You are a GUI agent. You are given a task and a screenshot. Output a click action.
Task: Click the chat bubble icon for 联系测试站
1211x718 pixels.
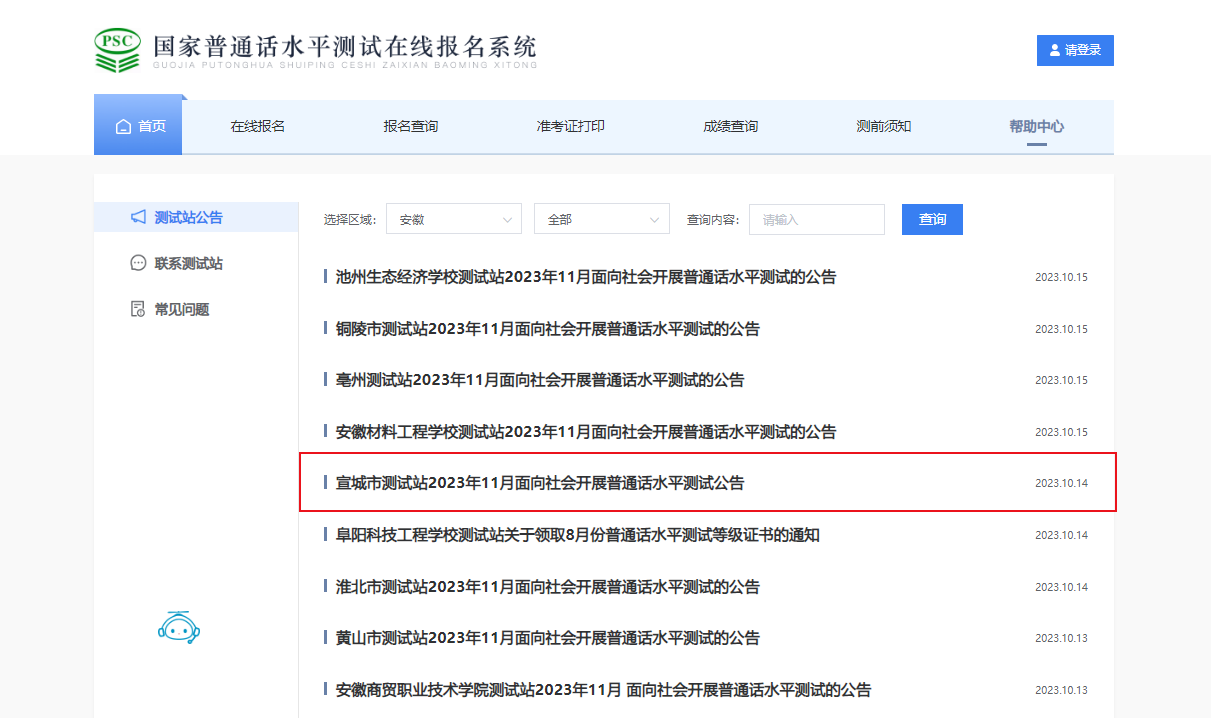point(139,263)
